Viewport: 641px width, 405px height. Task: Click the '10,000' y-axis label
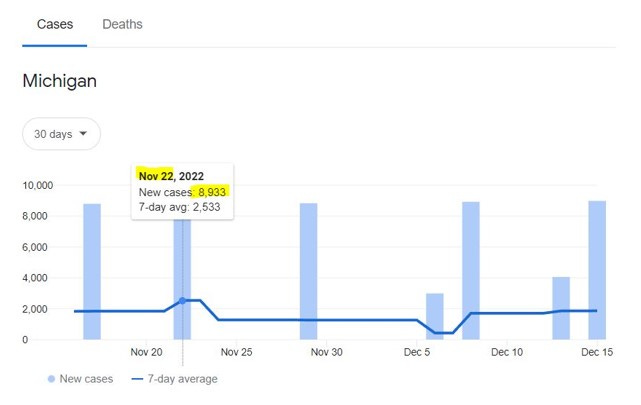pos(38,186)
